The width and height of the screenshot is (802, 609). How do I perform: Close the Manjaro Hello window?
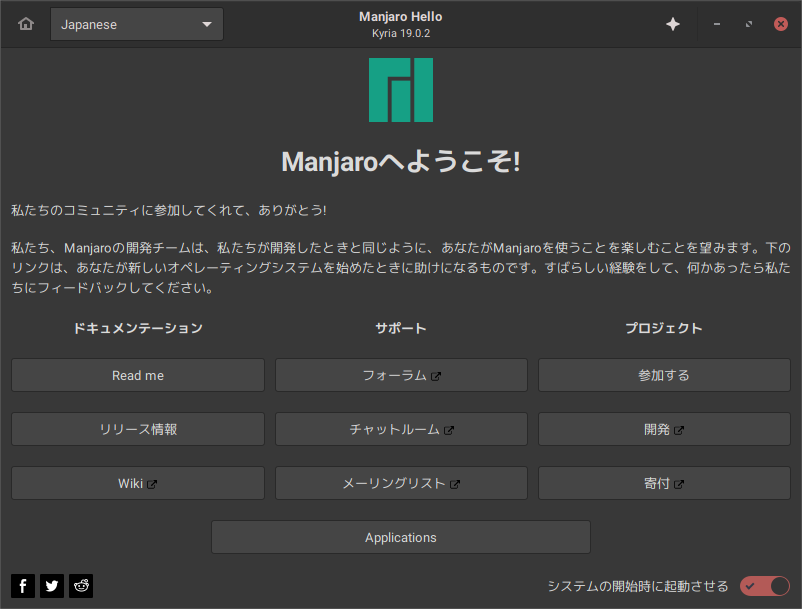[781, 24]
